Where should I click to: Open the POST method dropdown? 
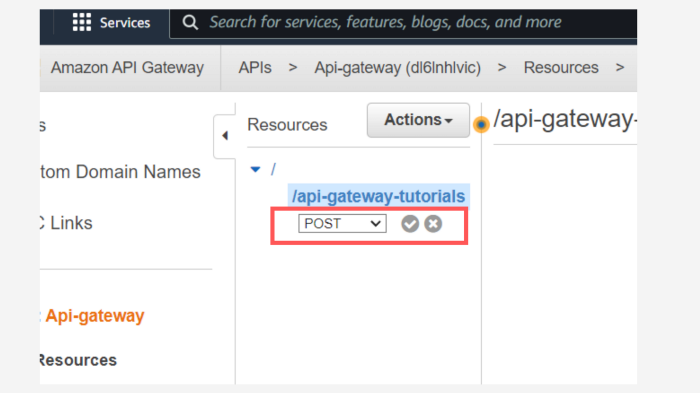click(x=342, y=223)
